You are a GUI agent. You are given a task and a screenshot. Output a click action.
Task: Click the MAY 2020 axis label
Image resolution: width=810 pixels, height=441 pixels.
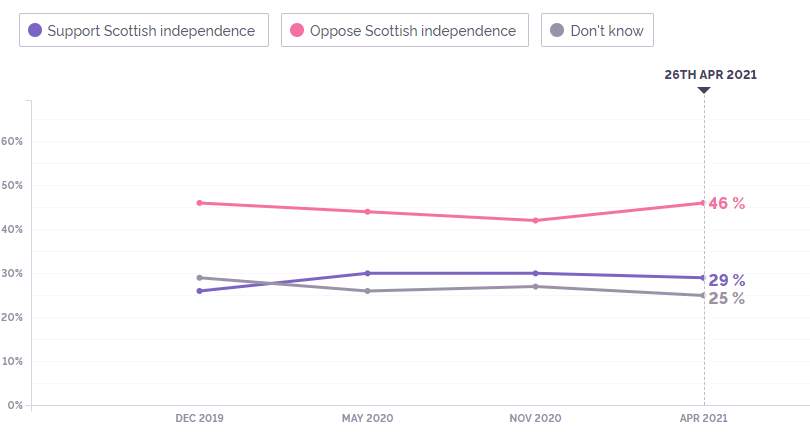(367, 418)
